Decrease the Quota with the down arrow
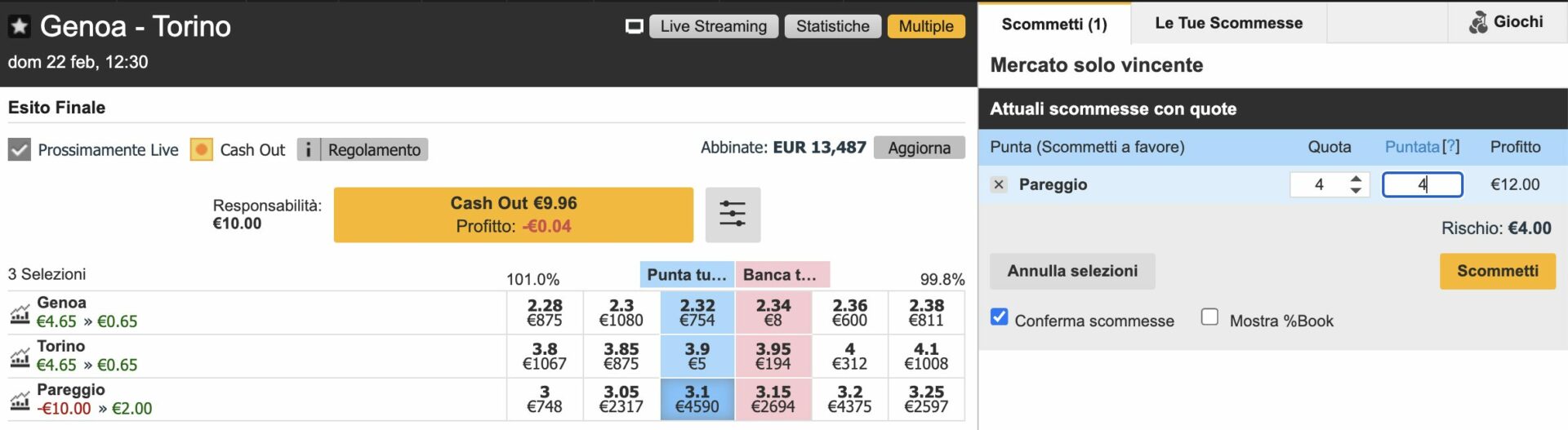The width and height of the screenshot is (1568, 430). 1356,191
